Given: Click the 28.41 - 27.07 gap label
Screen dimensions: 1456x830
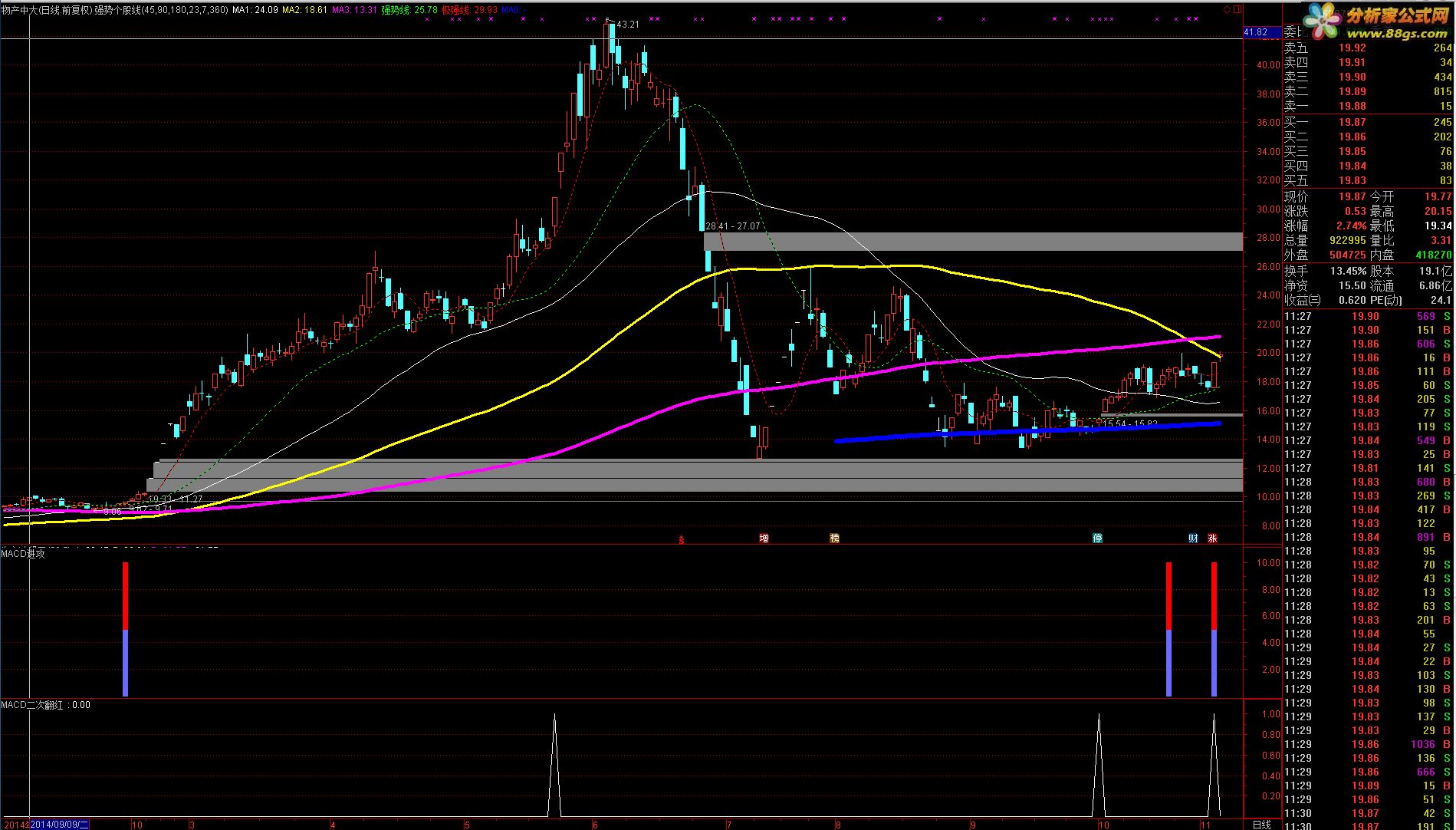Looking at the screenshot, I should coord(733,226).
